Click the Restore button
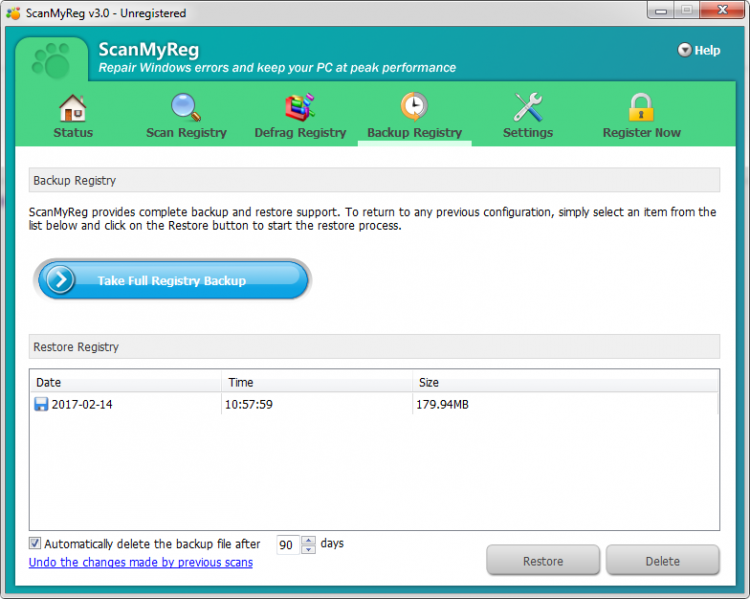 click(543, 560)
